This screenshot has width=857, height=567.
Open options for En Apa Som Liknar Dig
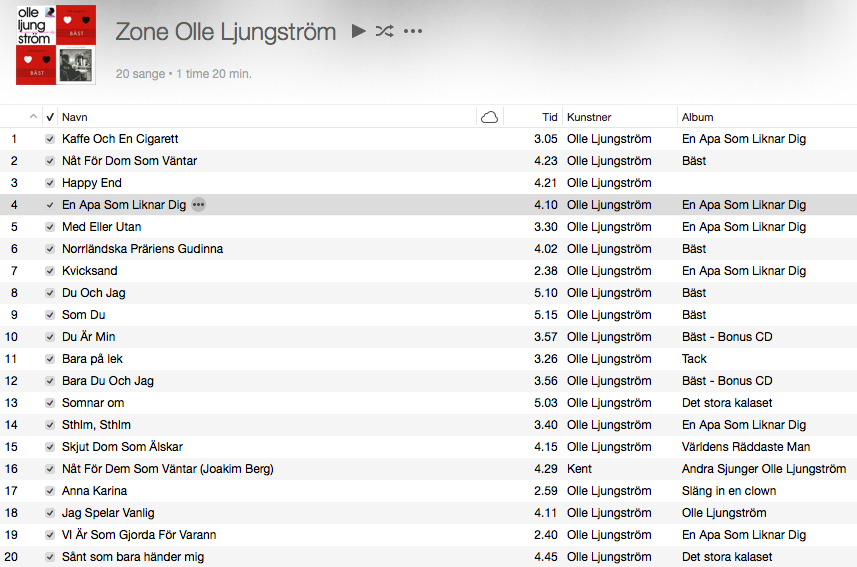point(198,205)
